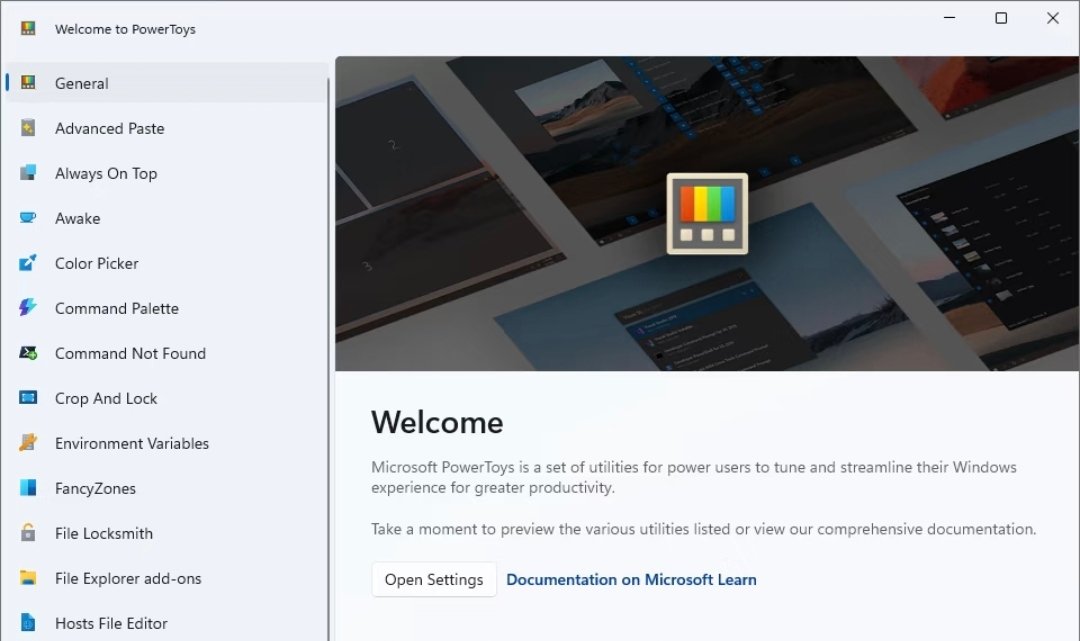This screenshot has width=1080, height=641.
Task: Click the File Locksmith padlock icon
Action: pos(28,533)
